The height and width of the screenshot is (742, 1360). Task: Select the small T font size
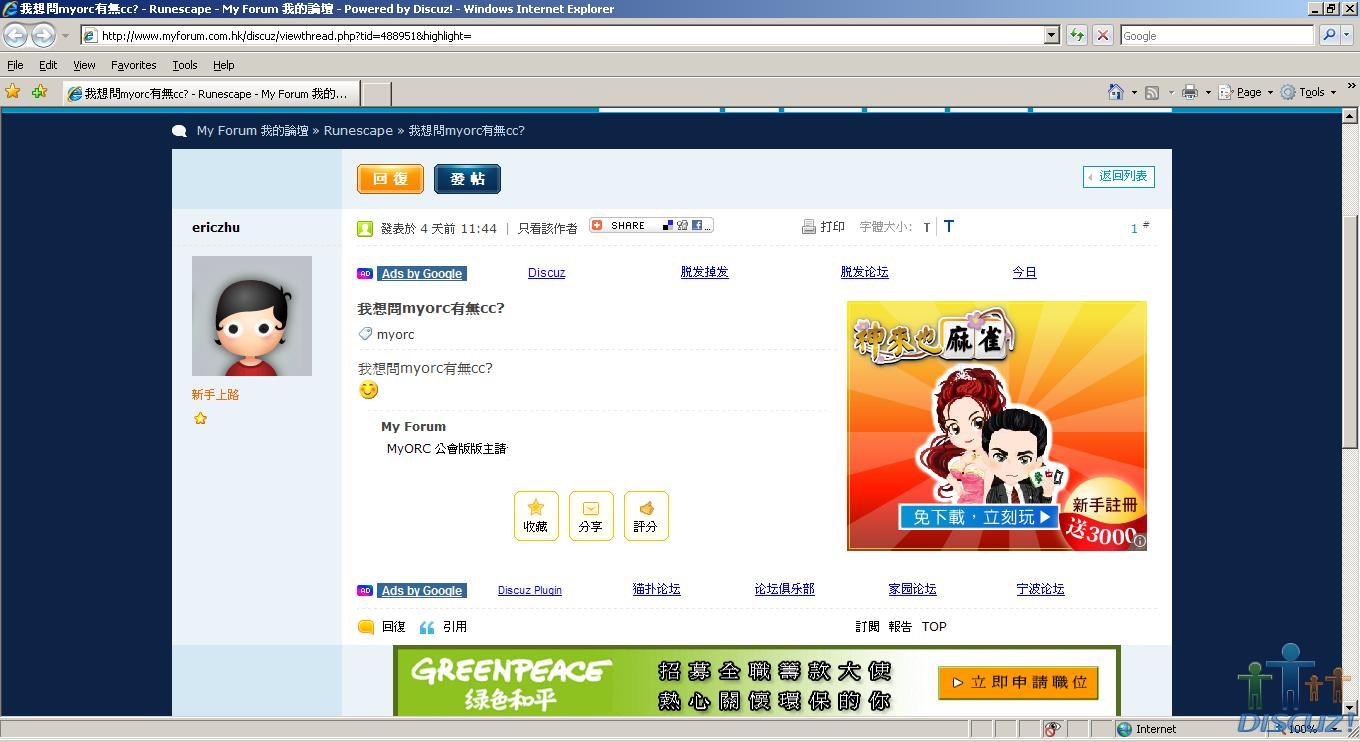pyautogui.click(x=926, y=228)
